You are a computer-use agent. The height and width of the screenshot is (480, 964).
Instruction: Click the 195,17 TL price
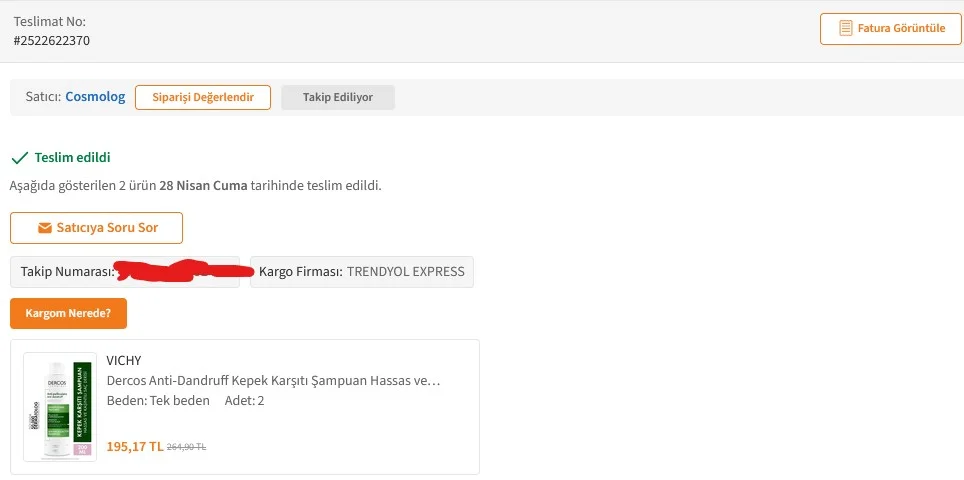[135, 446]
